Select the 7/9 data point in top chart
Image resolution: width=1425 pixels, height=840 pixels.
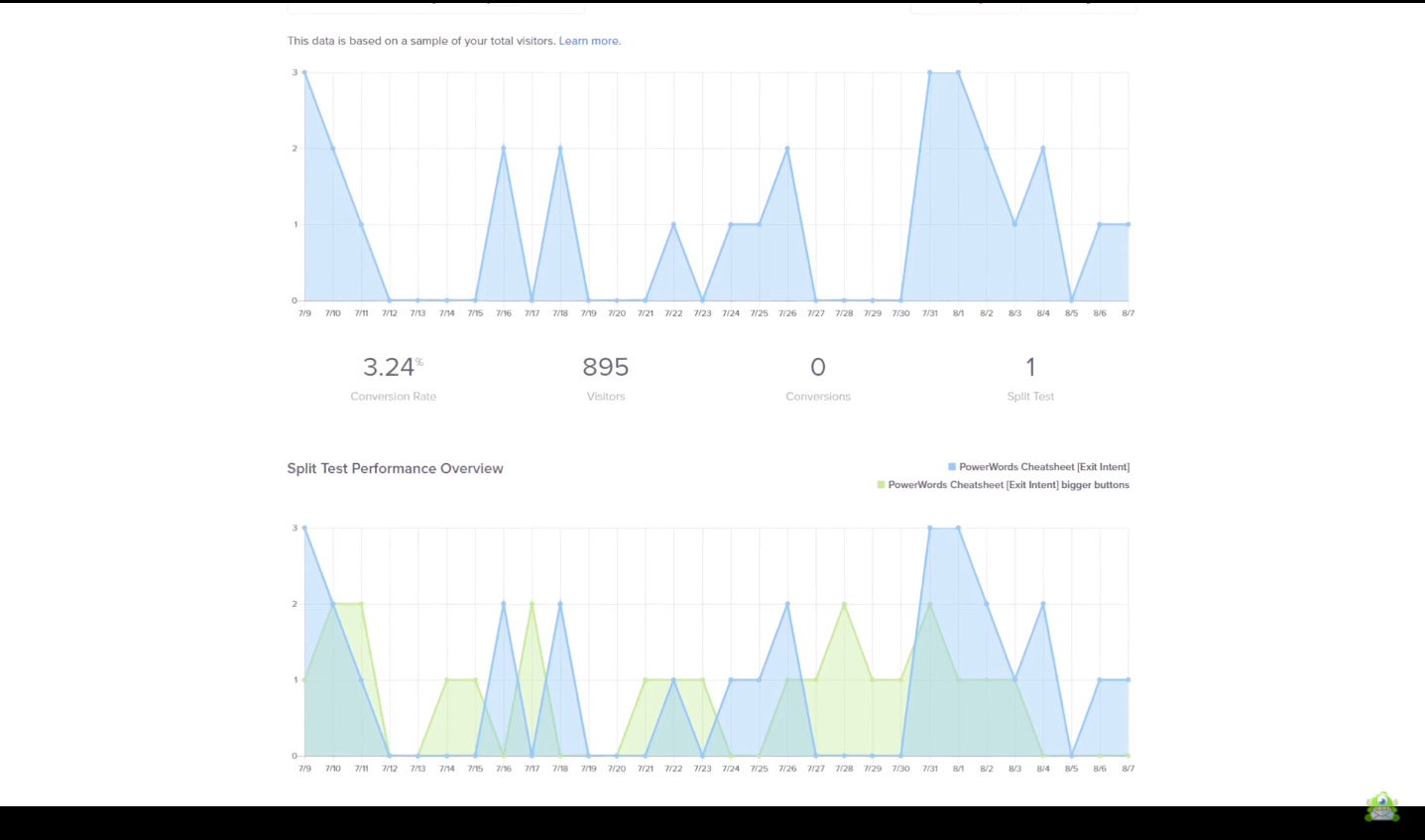[304, 72]
